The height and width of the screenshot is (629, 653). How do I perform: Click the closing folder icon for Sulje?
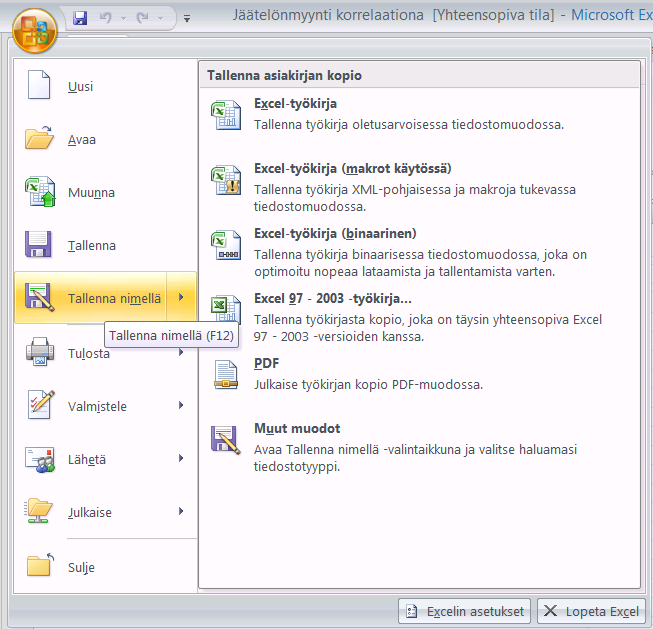point(40,565)
